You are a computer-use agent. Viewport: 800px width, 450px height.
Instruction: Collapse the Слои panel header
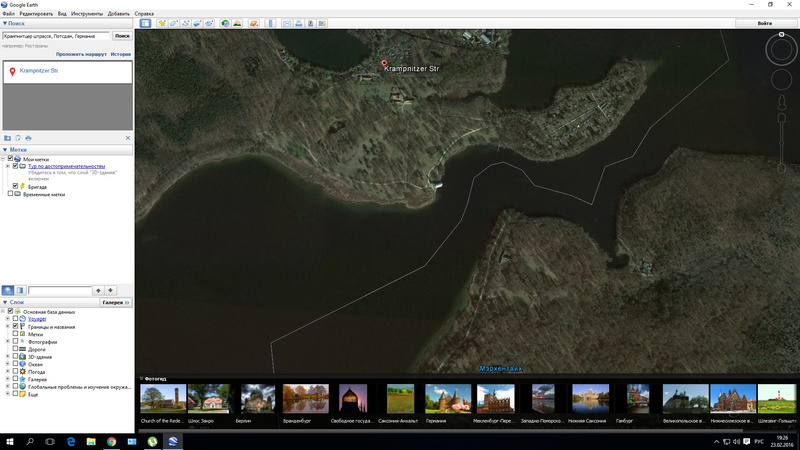point(4,302)
